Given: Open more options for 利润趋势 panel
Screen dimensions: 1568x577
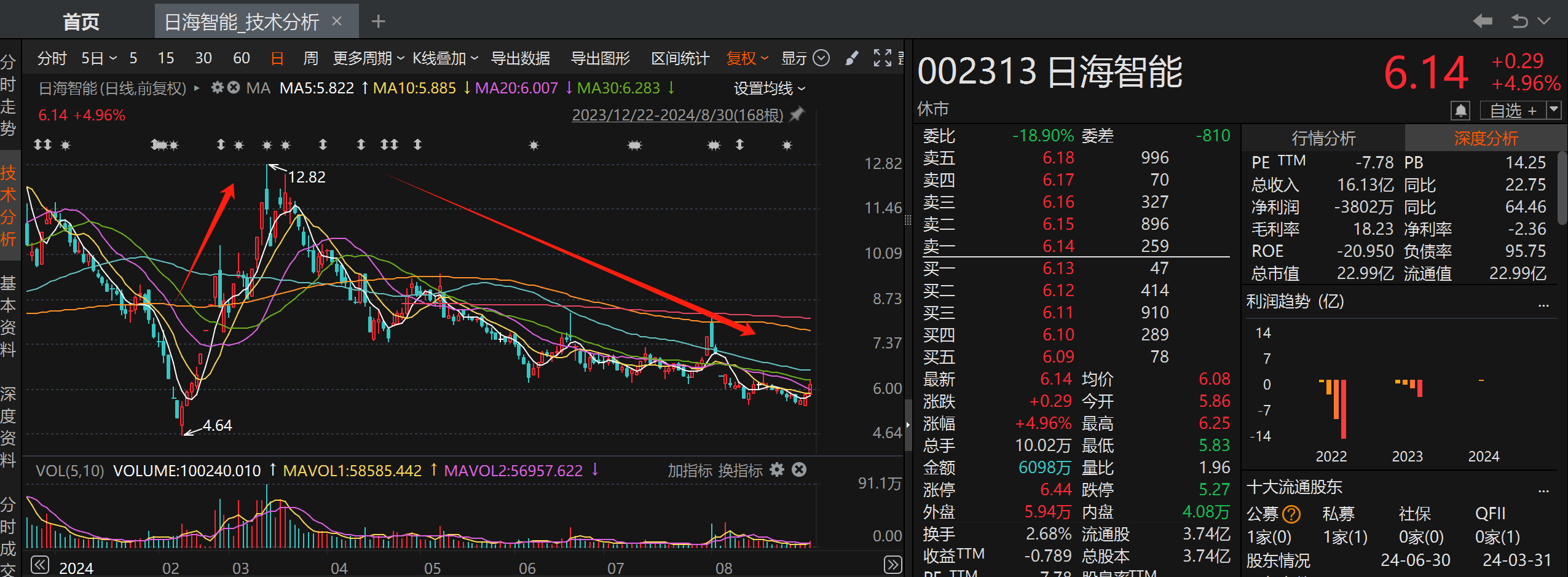Looking at the screenshot, I should 1543,305.
